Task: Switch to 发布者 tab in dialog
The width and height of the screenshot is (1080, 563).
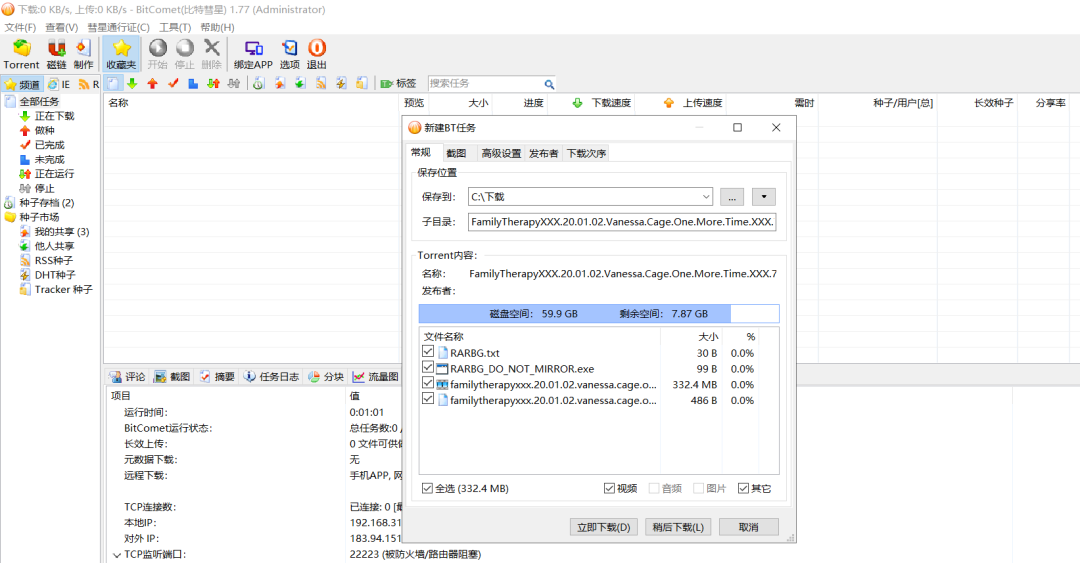Action: click(x=543, y=153)
